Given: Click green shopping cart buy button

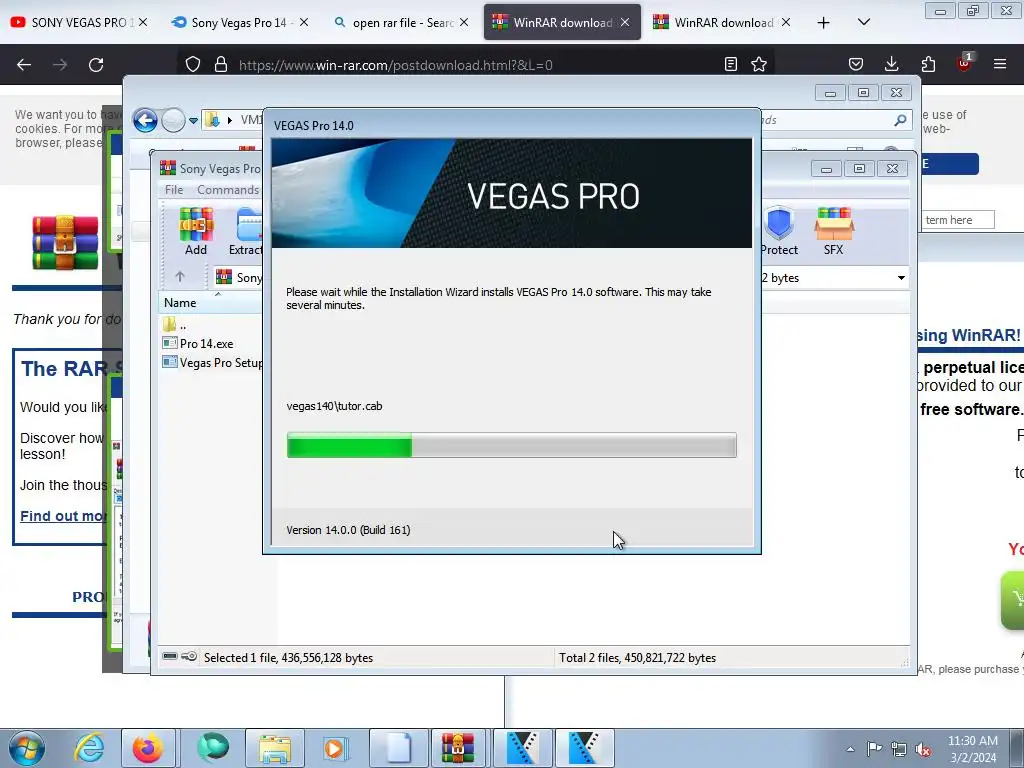Looking at the screenshot, I should tap(1013, 600).
